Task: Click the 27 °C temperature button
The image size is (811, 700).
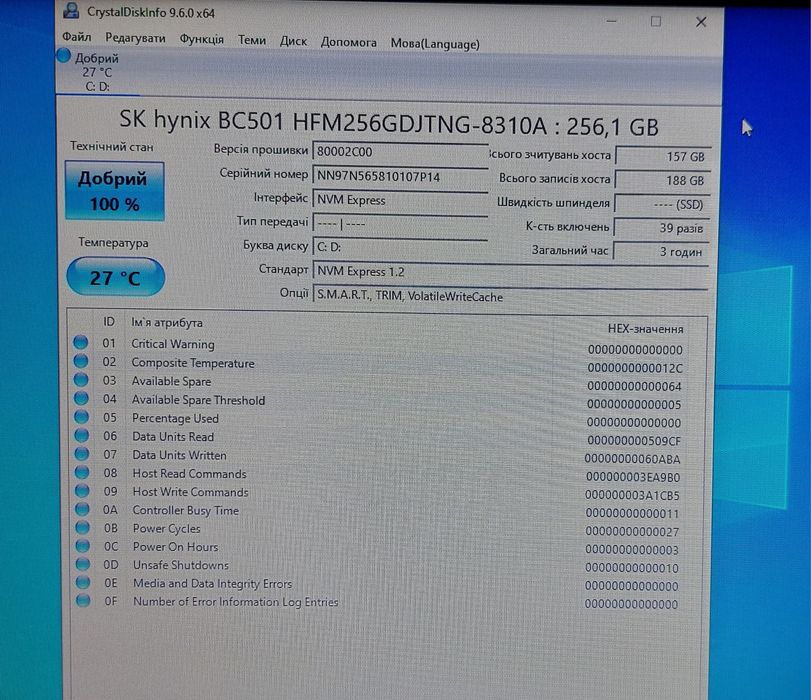Action: (115, 277)
